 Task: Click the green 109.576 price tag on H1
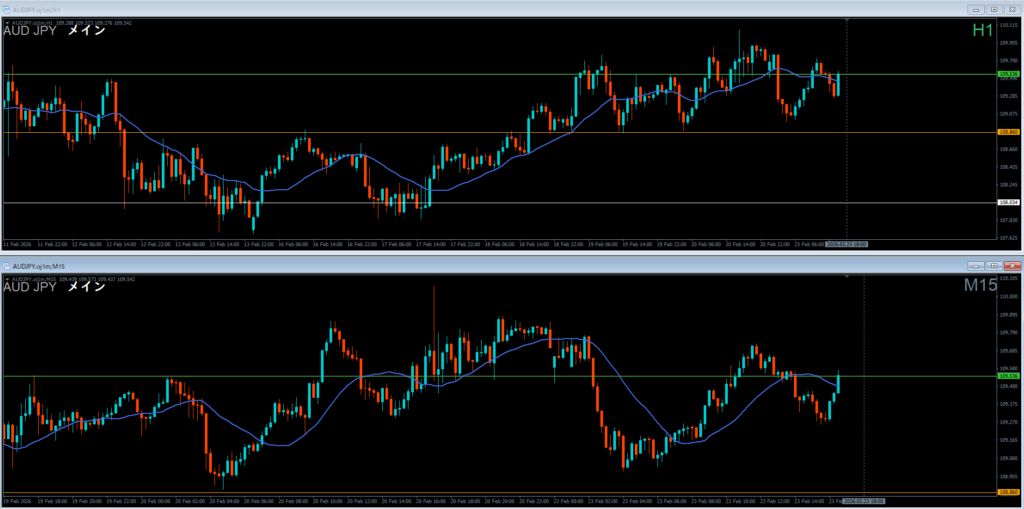1008,74
